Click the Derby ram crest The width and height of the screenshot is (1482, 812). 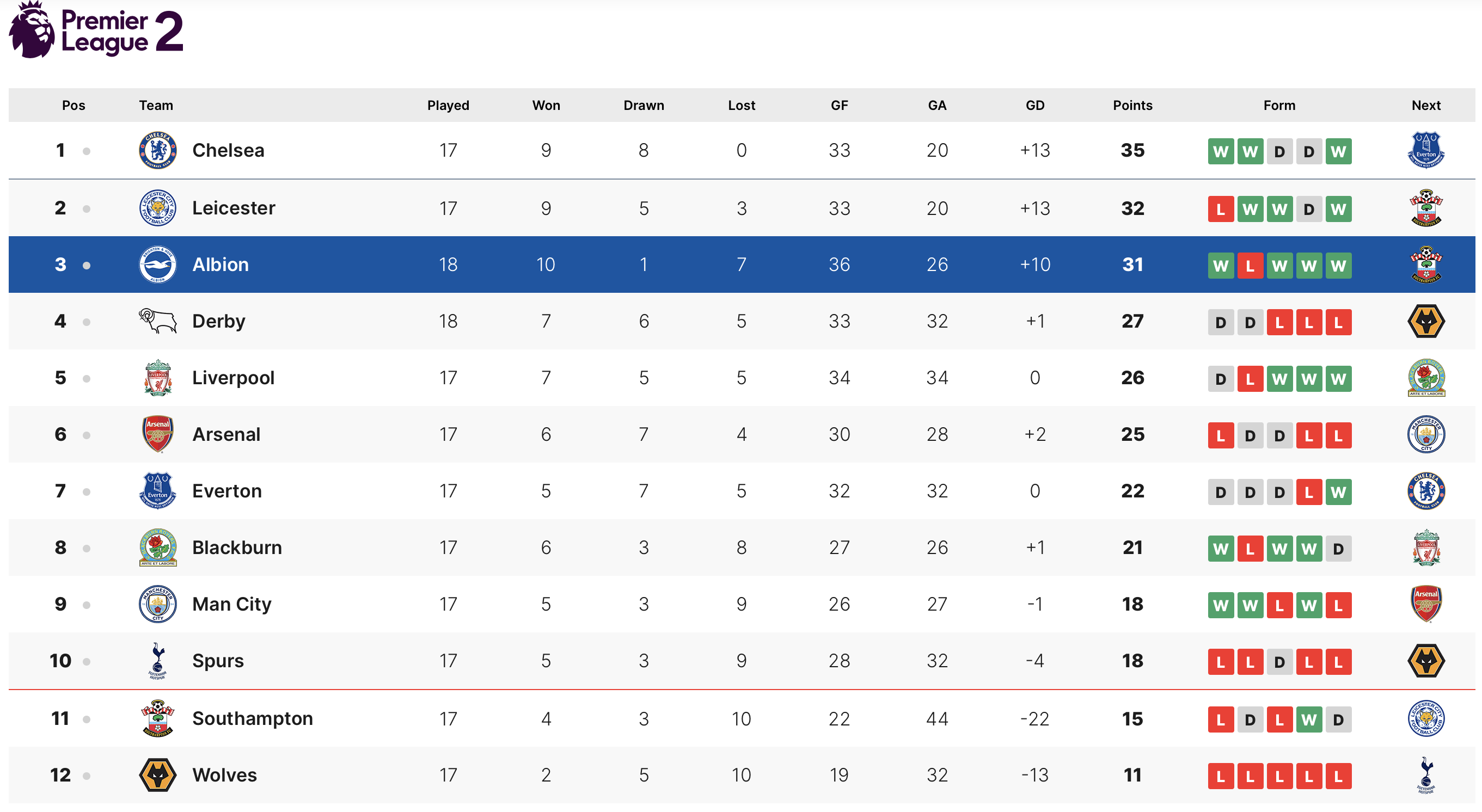(x=158, y=321)
